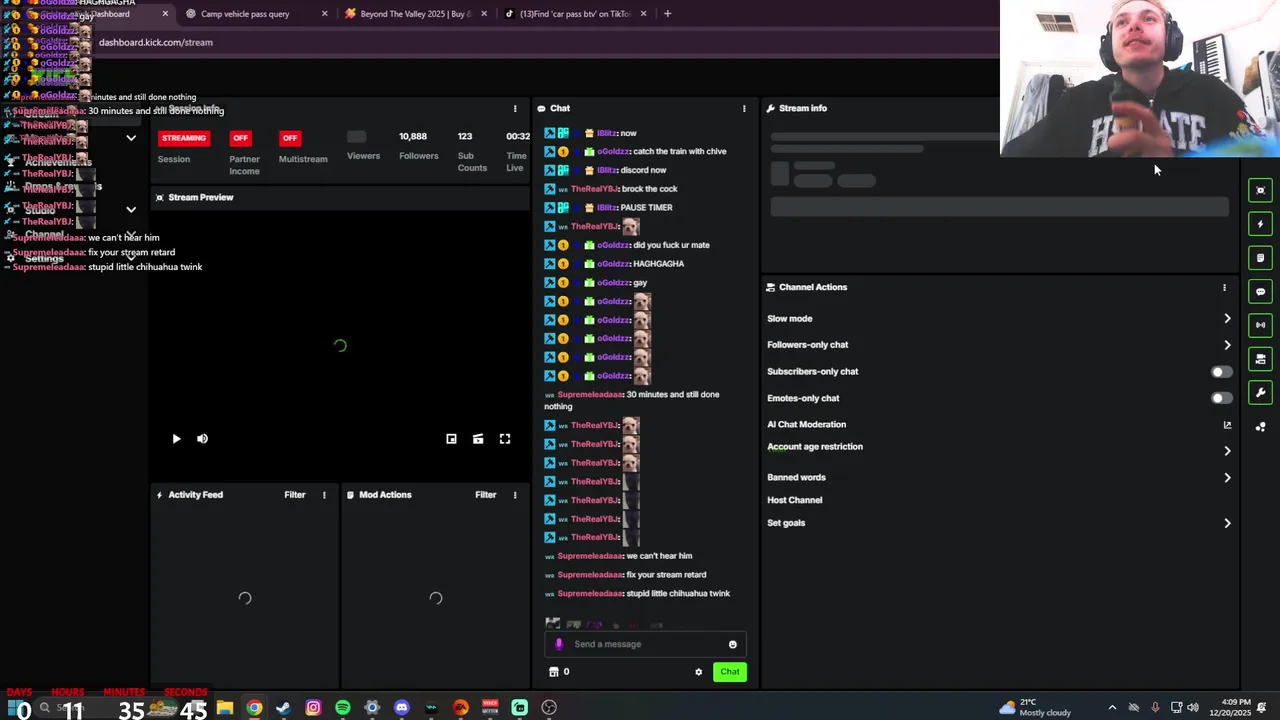Click the 123 Sub Counts value

[465, 136]
